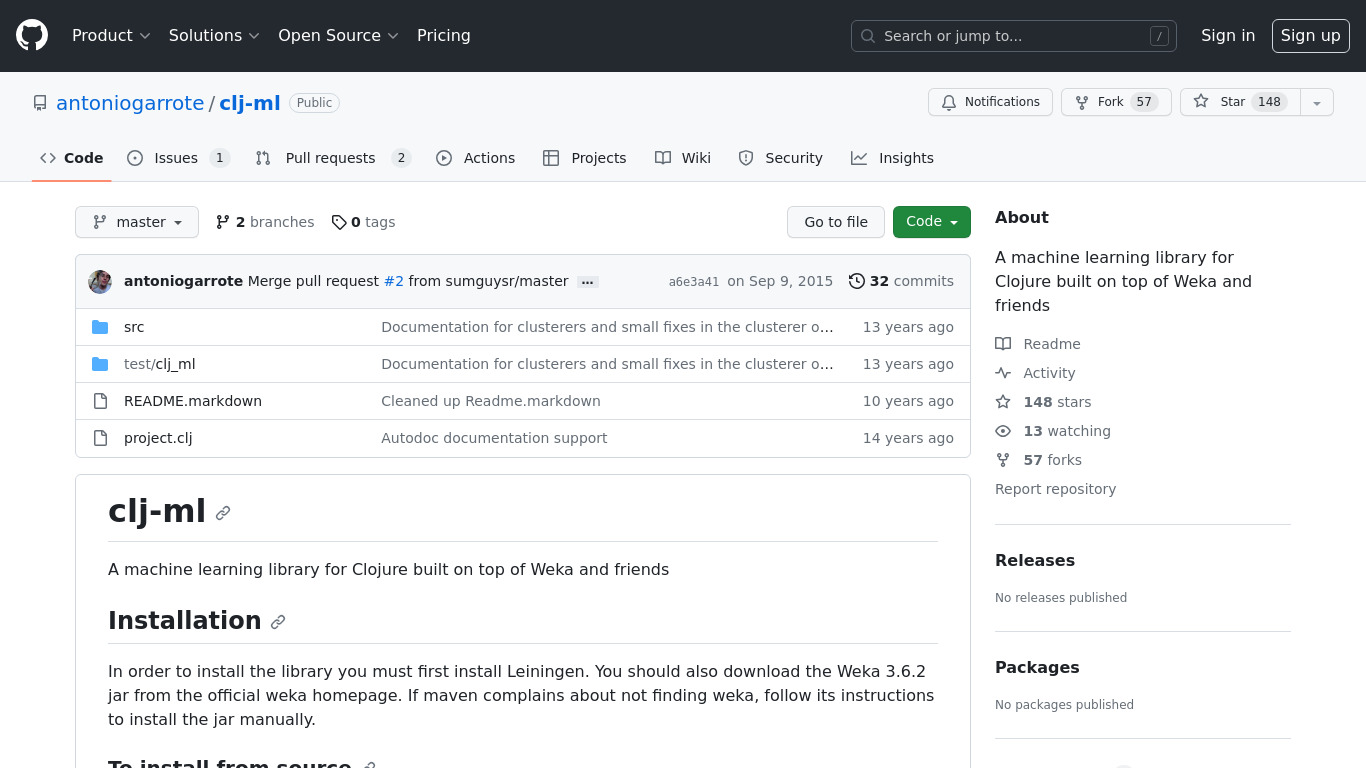Click the Pull requests icon

(x=263, y=158)
